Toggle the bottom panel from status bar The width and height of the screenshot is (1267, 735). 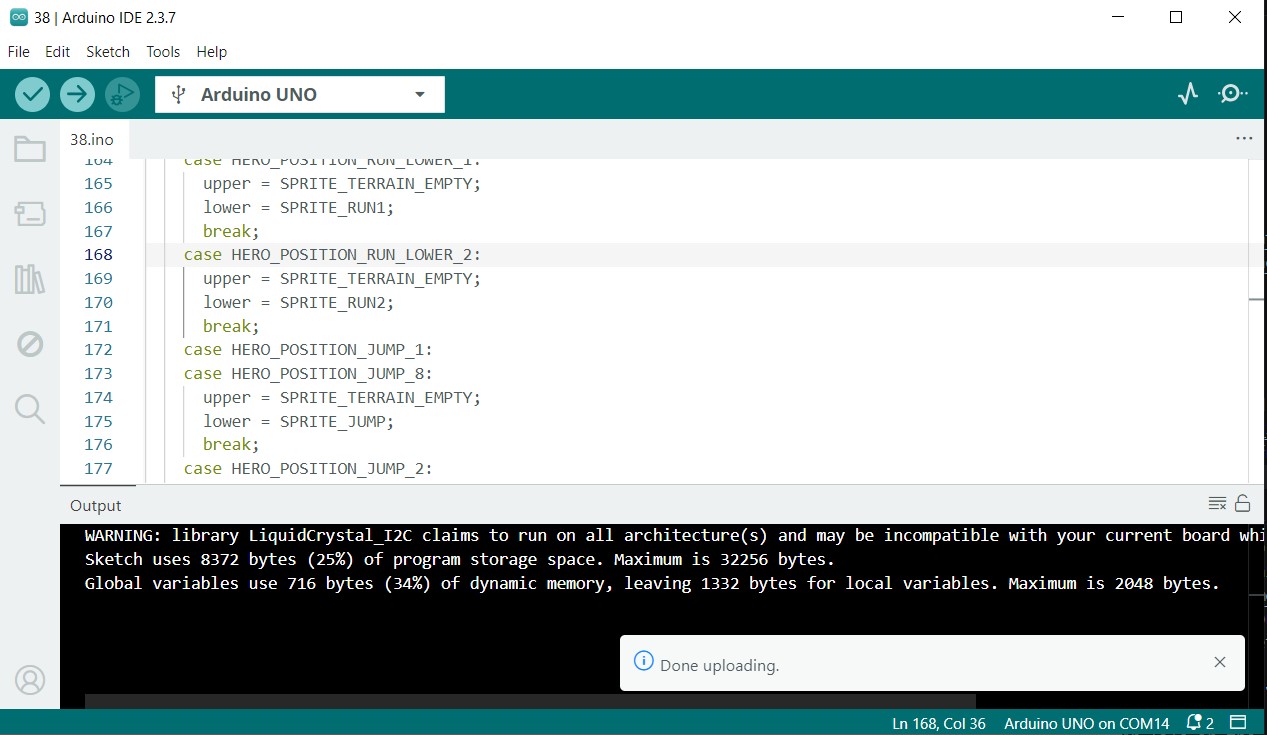[1238, 723]
